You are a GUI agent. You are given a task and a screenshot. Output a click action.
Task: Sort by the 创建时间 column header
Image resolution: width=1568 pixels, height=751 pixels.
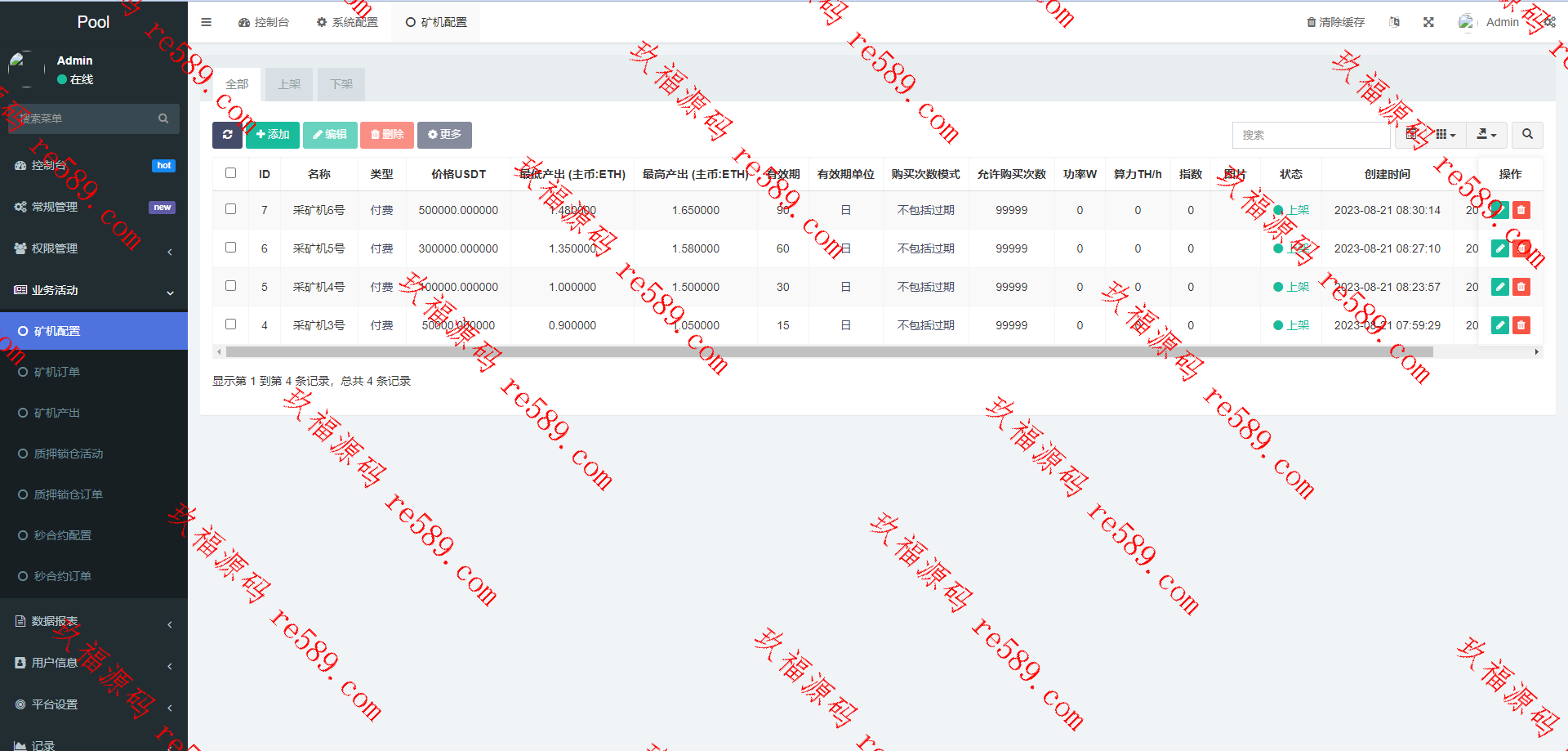1387,174
